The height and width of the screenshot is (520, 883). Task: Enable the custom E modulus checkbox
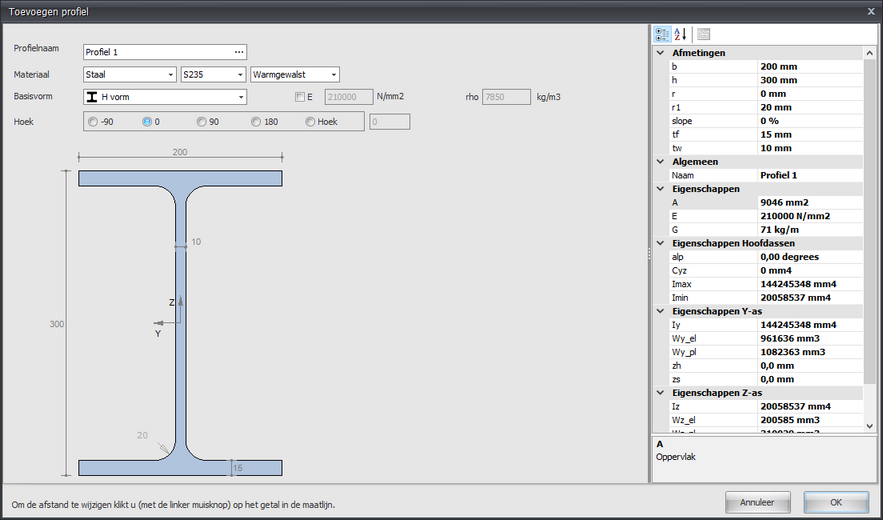click(300, 97)
